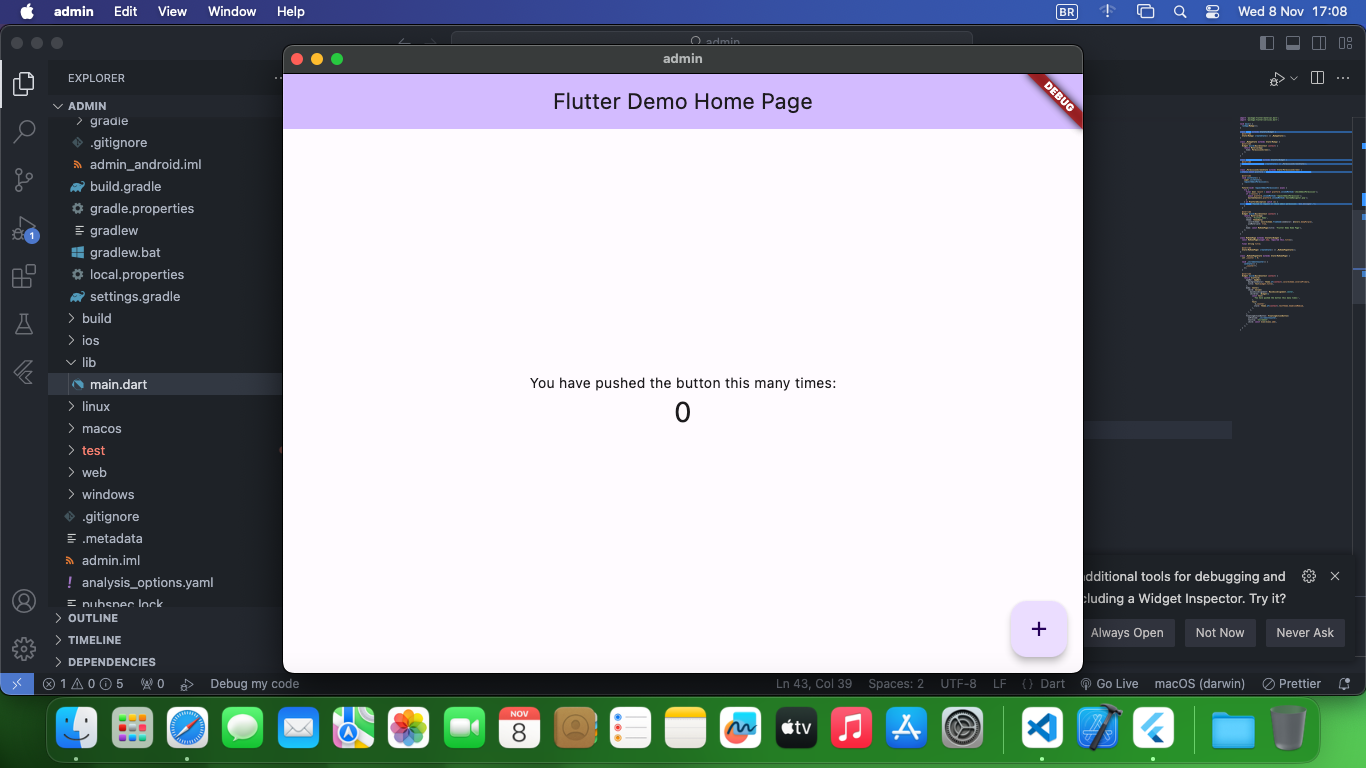Toggle the primary sidebar layout button

(1267, 43)
